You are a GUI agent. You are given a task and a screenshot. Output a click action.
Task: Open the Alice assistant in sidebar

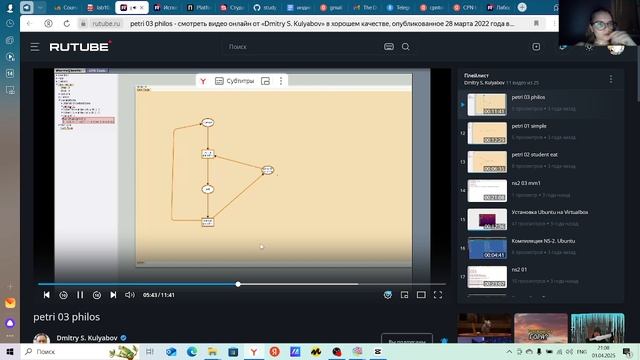point(10,323)
